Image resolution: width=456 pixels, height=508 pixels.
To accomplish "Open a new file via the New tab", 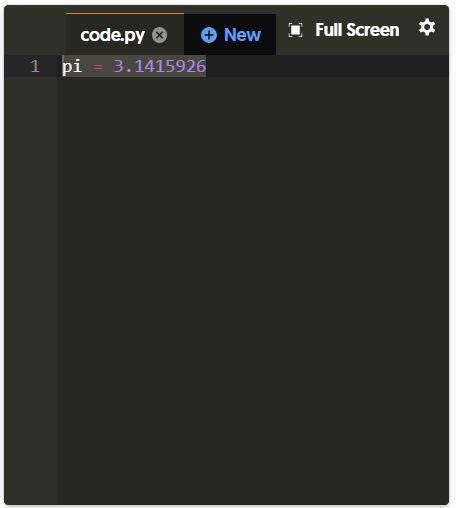I will pos(230,35).
